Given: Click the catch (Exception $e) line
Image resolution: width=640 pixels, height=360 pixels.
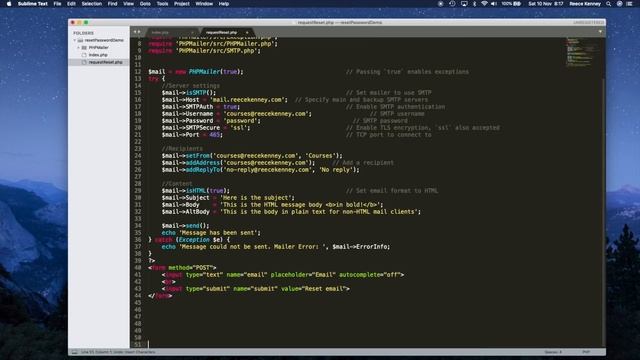Looking at the screenshot, I should [189, 240].
